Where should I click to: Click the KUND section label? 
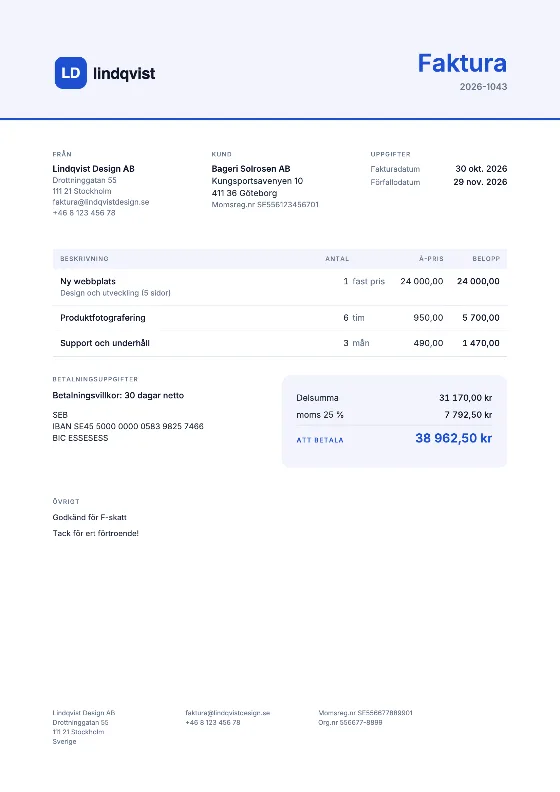pyautogui.click(x=222, y=154)
